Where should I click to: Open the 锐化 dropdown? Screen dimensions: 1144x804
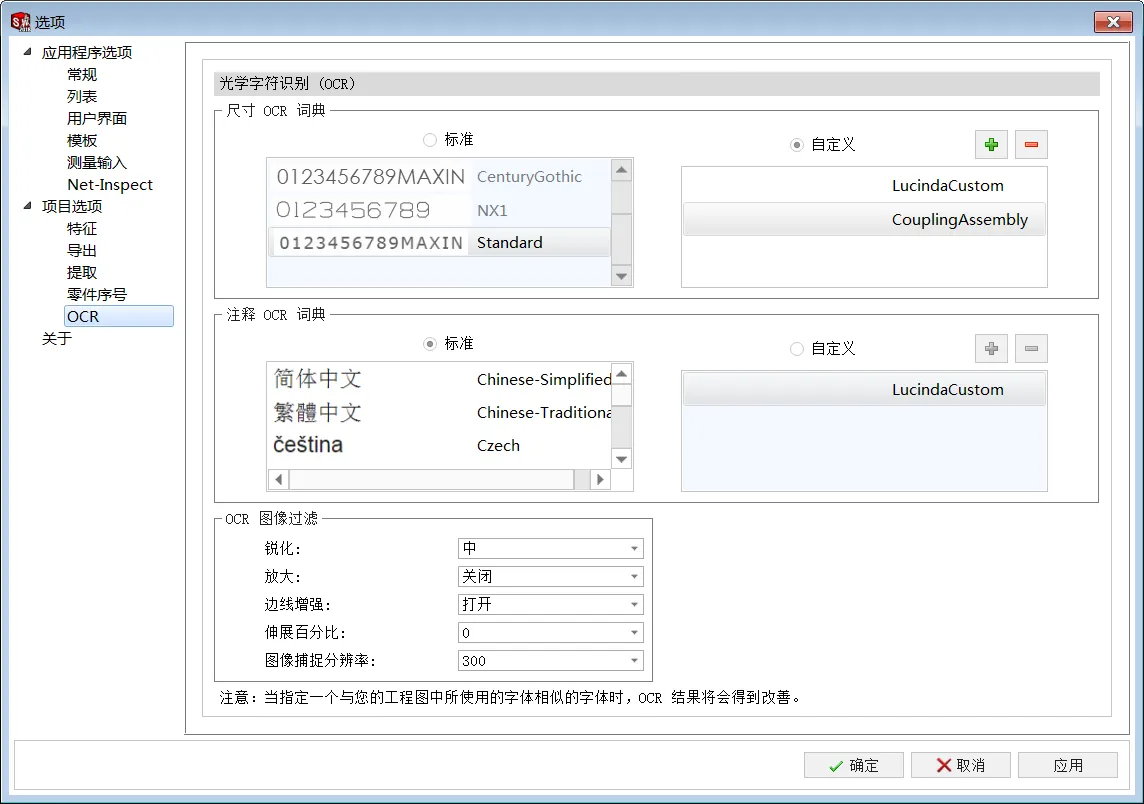click(x=550, y=548)
